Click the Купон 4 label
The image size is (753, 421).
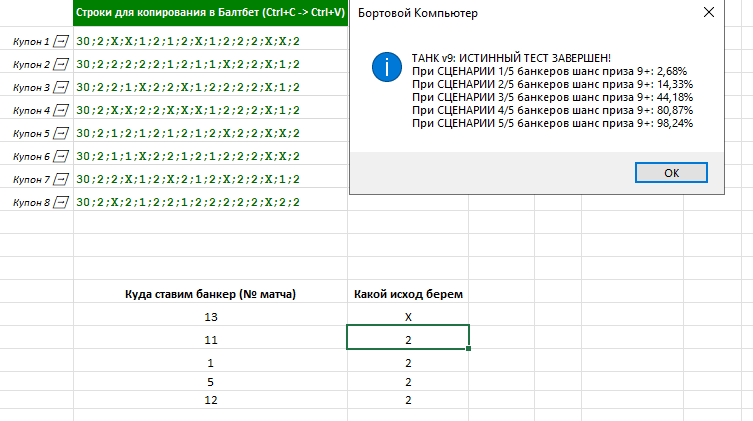(31, 111)
